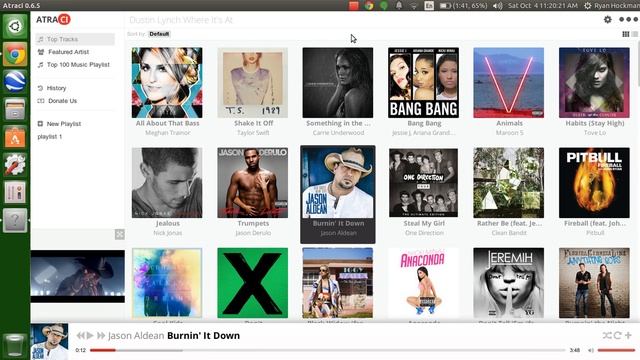Open notification bell in top bar
Screen dimensions: 640x360
click(399, 6)
